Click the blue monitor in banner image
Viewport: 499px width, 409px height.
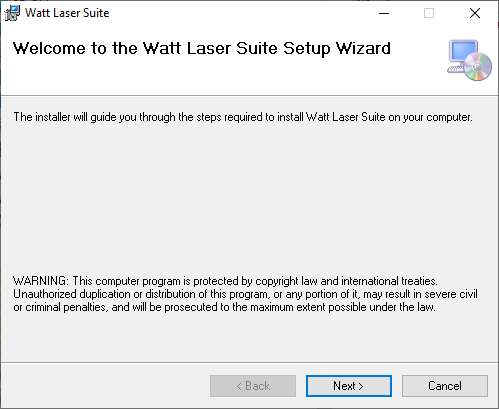[x=463, y=51]
